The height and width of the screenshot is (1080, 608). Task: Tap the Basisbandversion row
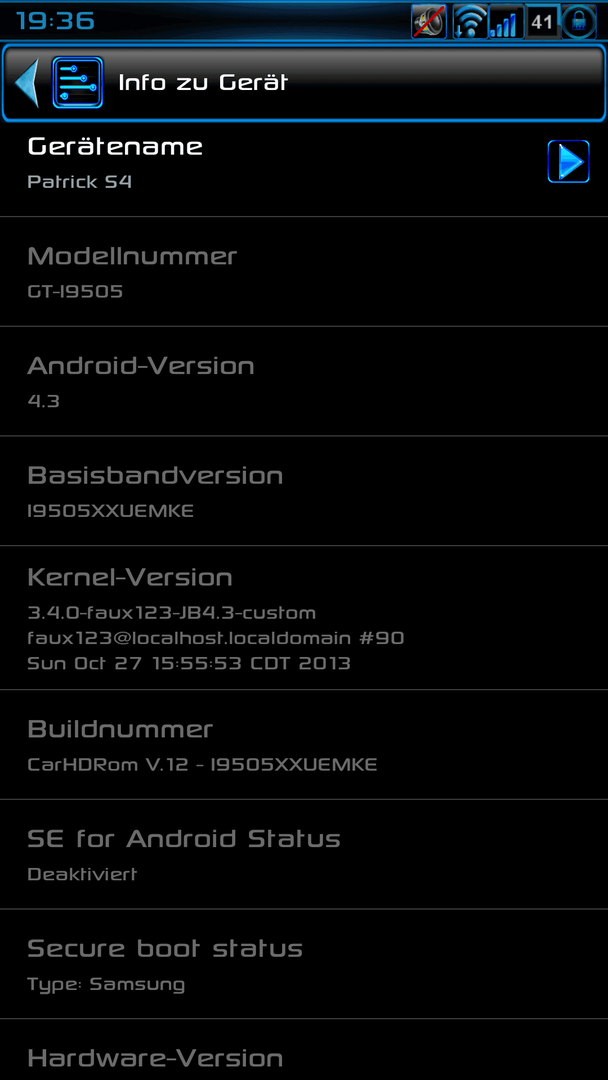pyautogui.click(x=304, y=490)
